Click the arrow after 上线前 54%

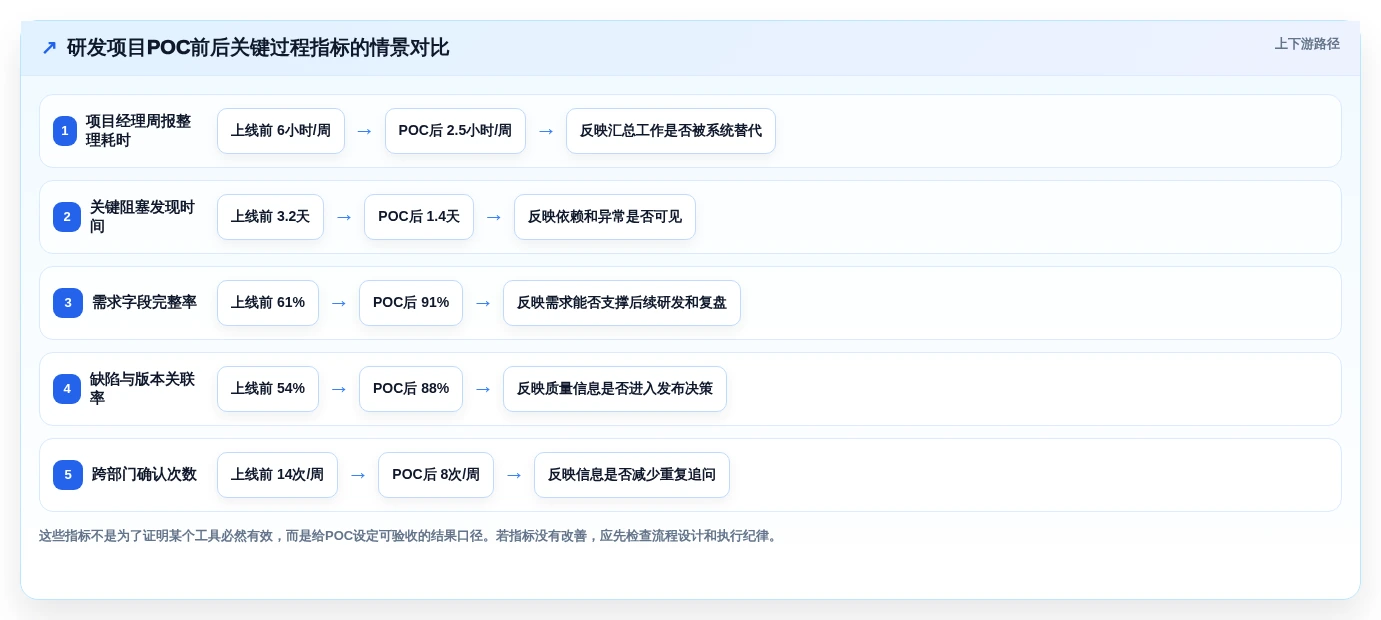pyautogui.click(x=339, y=389)
